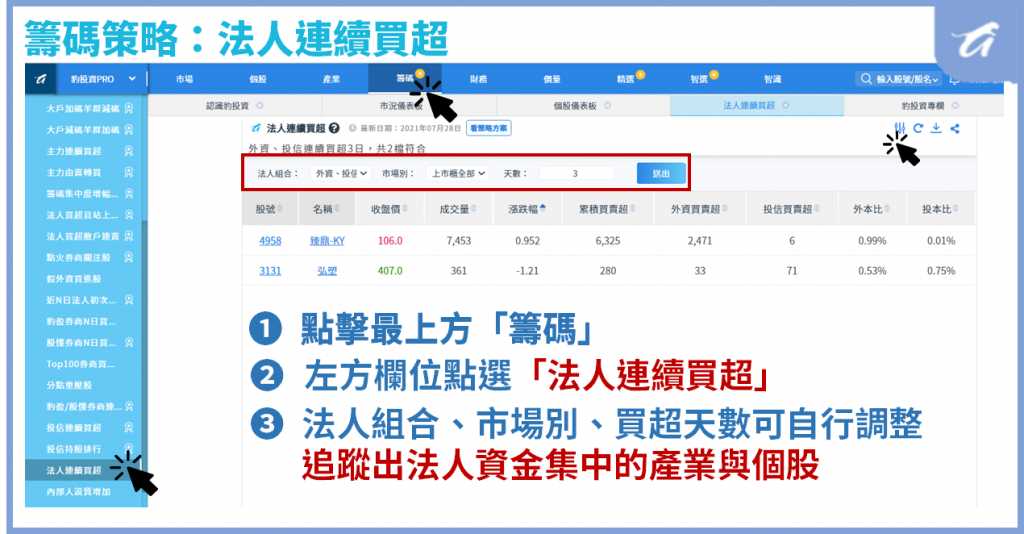1024x534 pixels.
Task: Close the 認識豹投資 tab
Action: click(x=260, y=105)
